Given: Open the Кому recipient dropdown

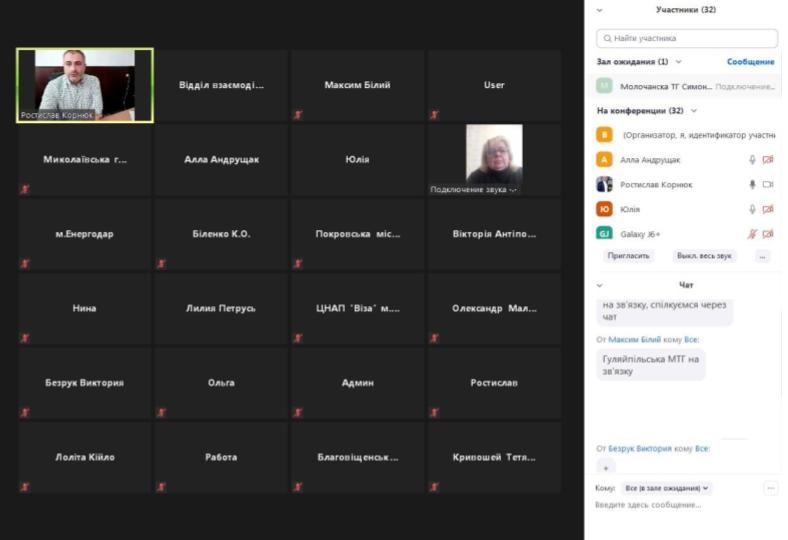Looking at the screenshot, I should click(x=666, y=488).
